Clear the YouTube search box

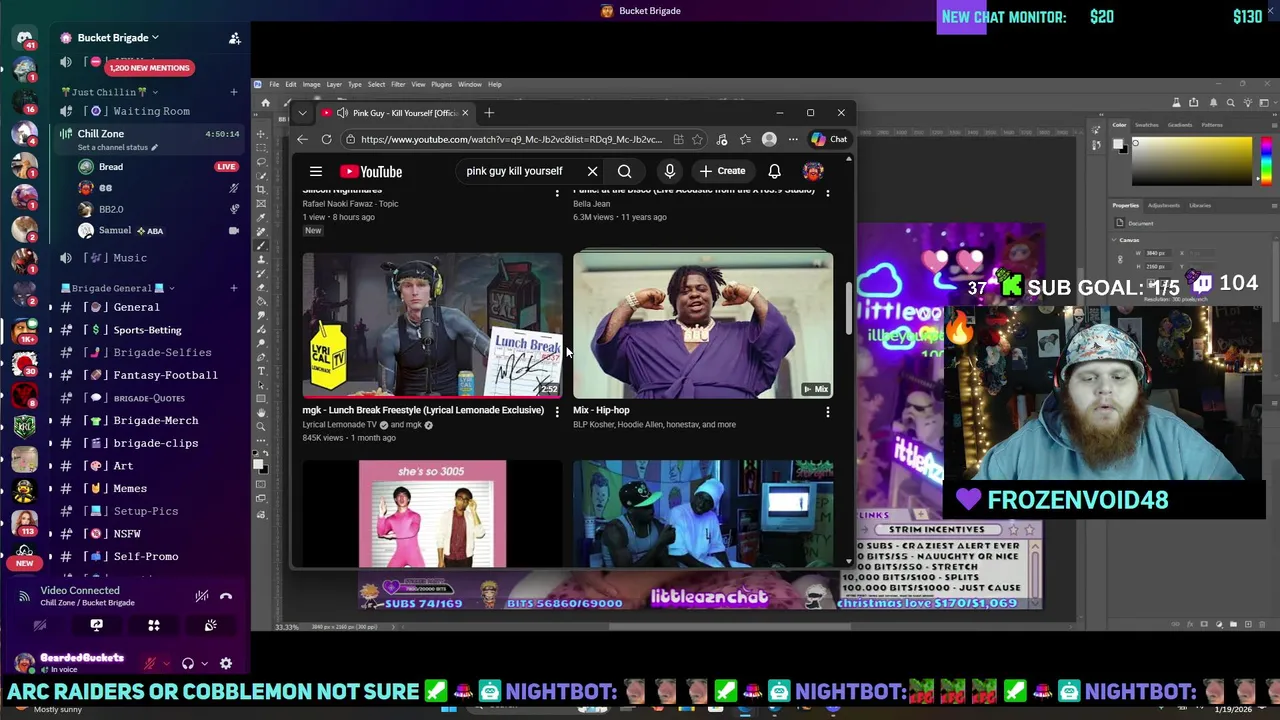pos(592,171)
